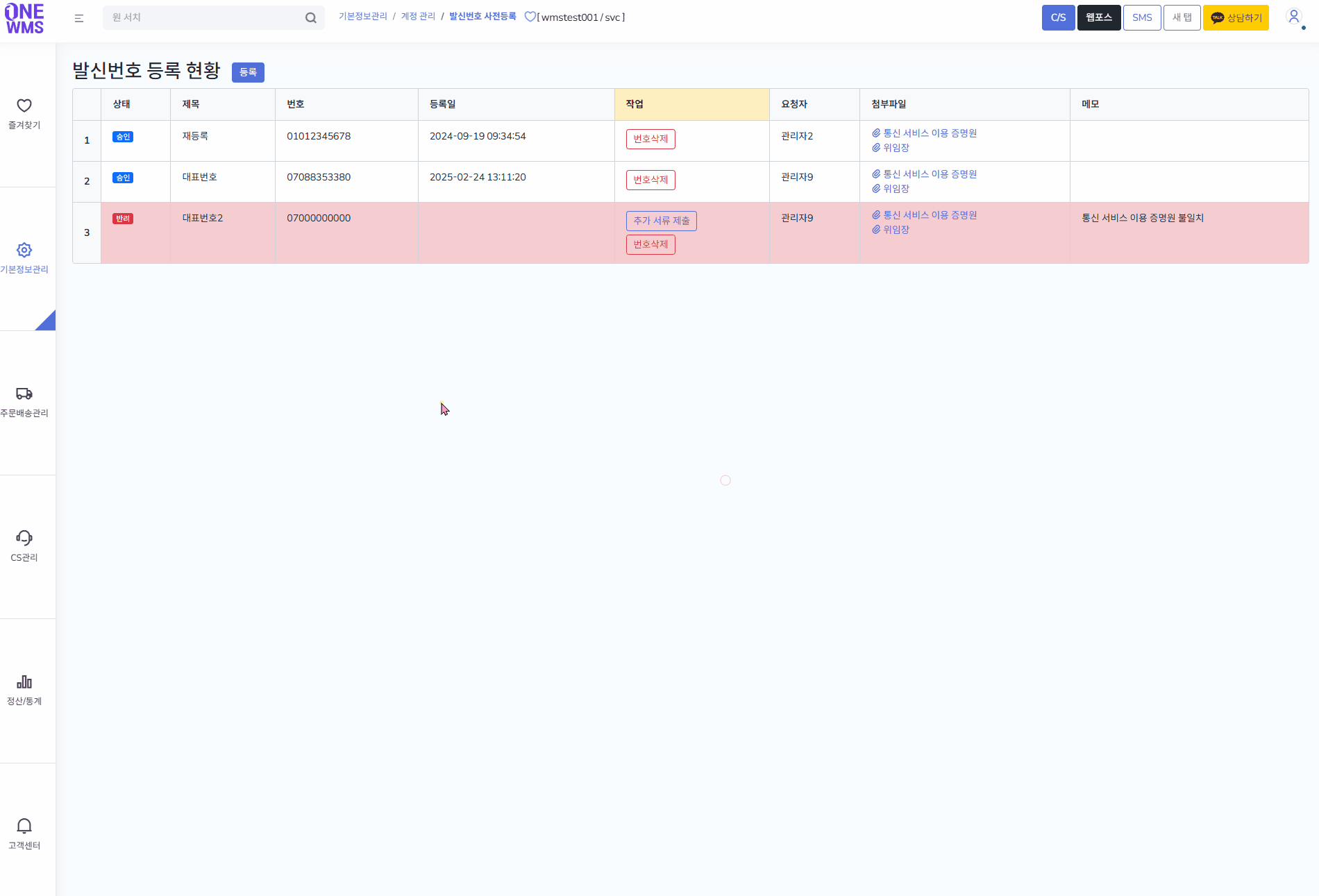Screen dimensions: 1319x896
Task: Click the 작업 column header
Action: pyautogui.click(x=691, y=104)
